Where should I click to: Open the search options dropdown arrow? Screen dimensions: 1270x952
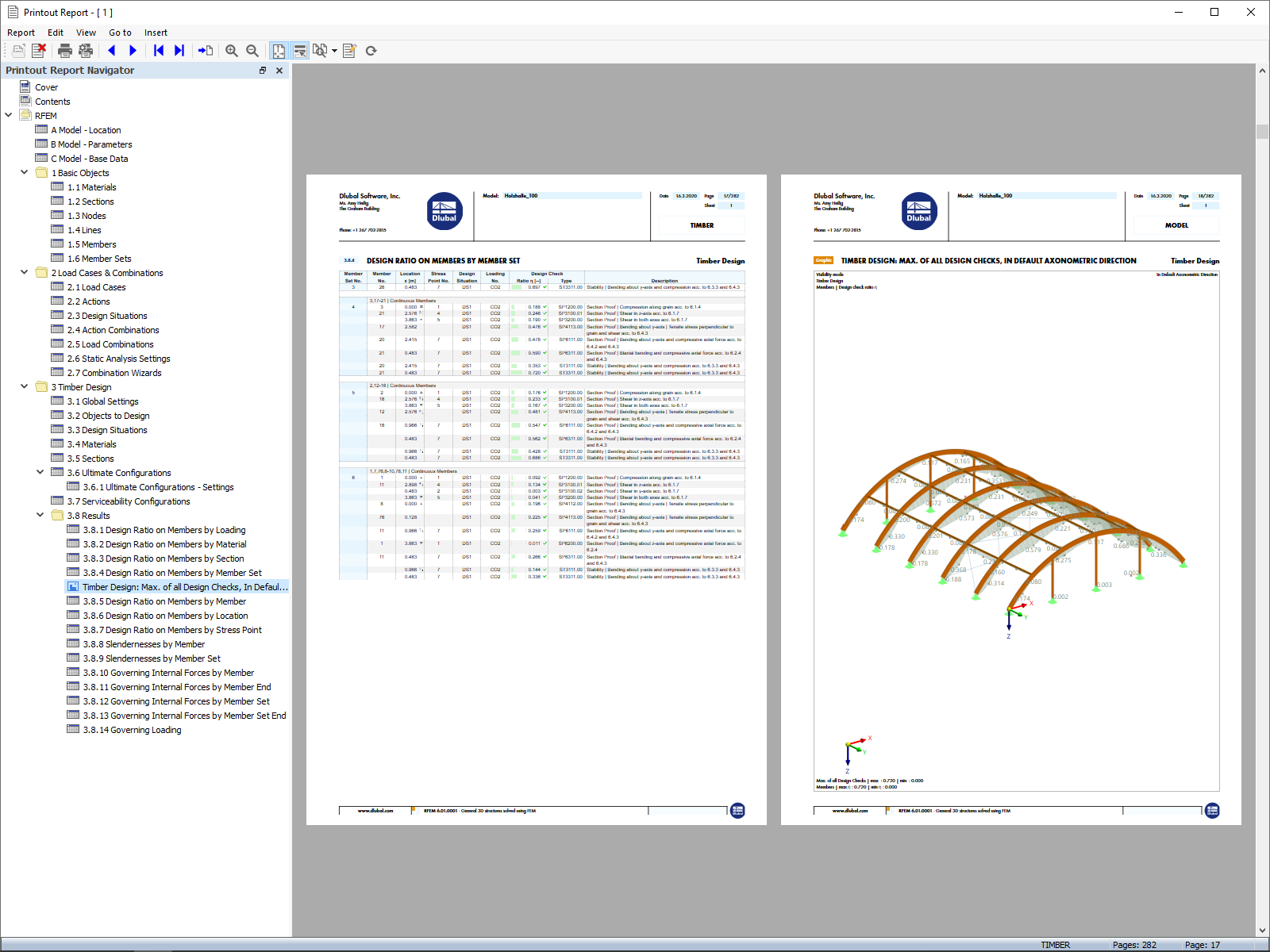point(334,50)
